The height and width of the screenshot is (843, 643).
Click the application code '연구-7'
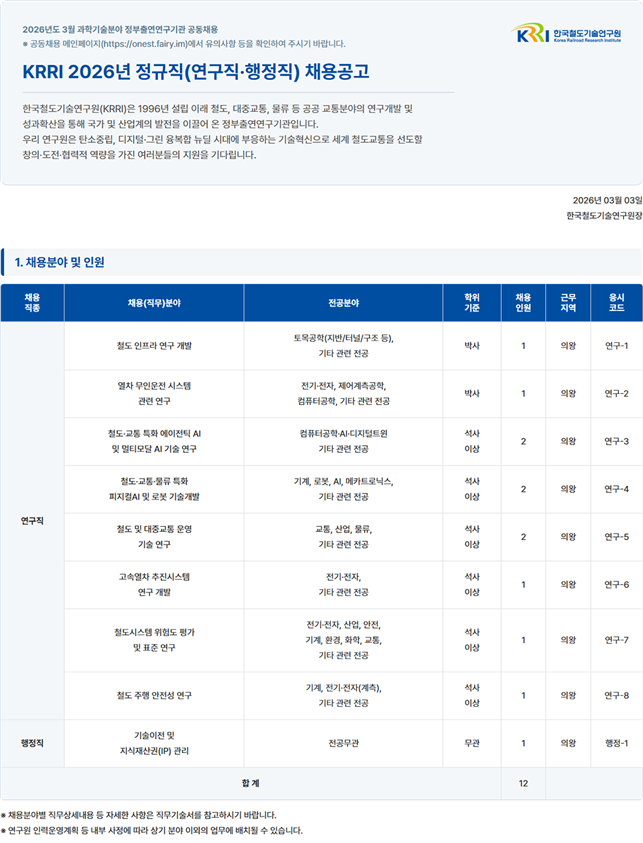pos(616,640)
